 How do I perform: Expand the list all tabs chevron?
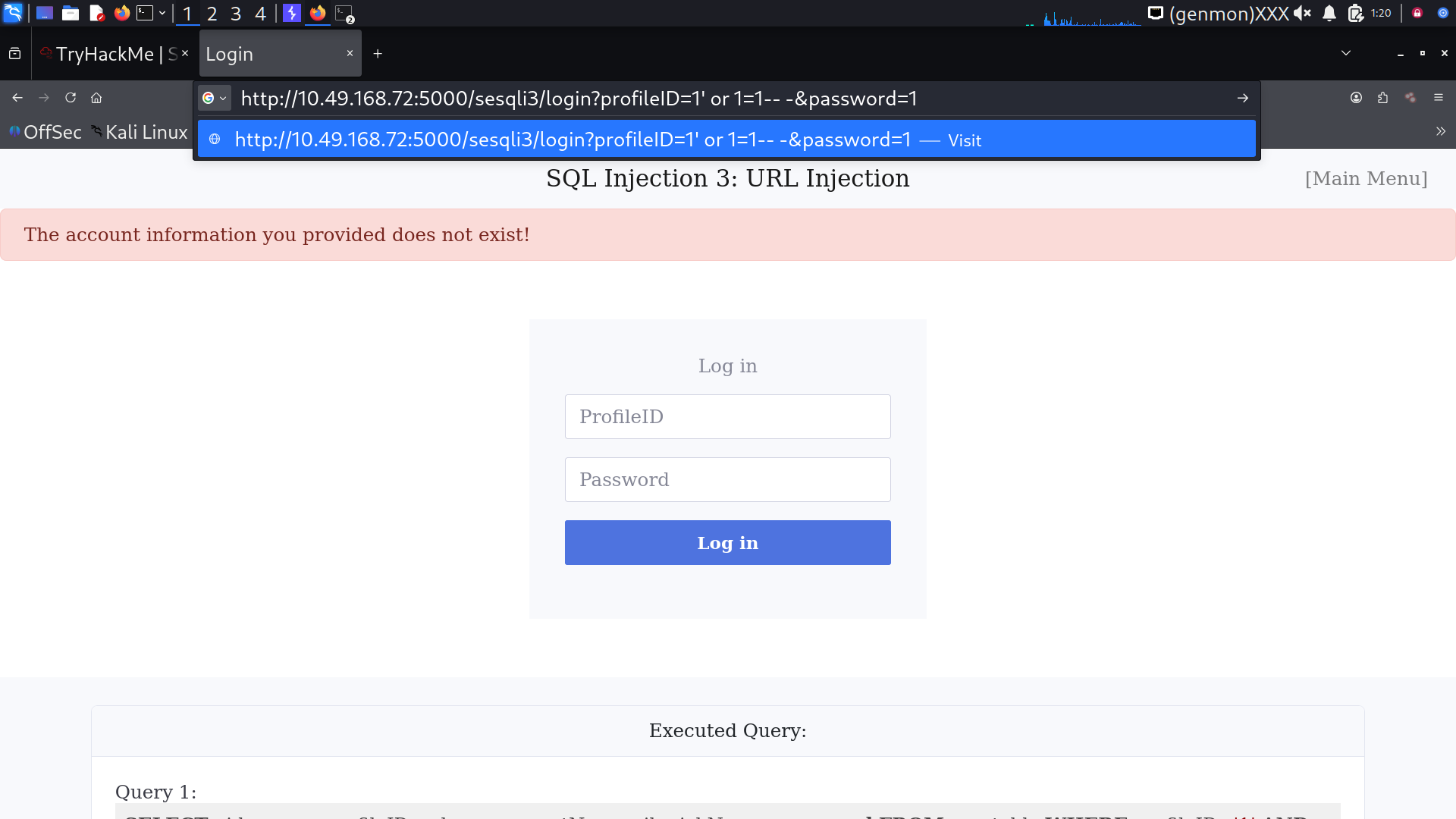(1345, 53)
